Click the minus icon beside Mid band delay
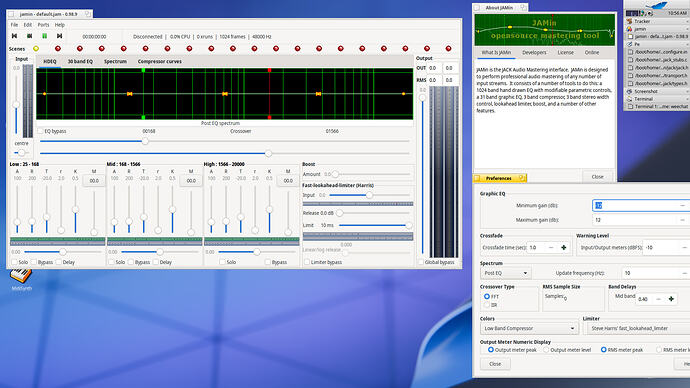Viewport: 690px width, 388px height. click(x=658, y=299)
